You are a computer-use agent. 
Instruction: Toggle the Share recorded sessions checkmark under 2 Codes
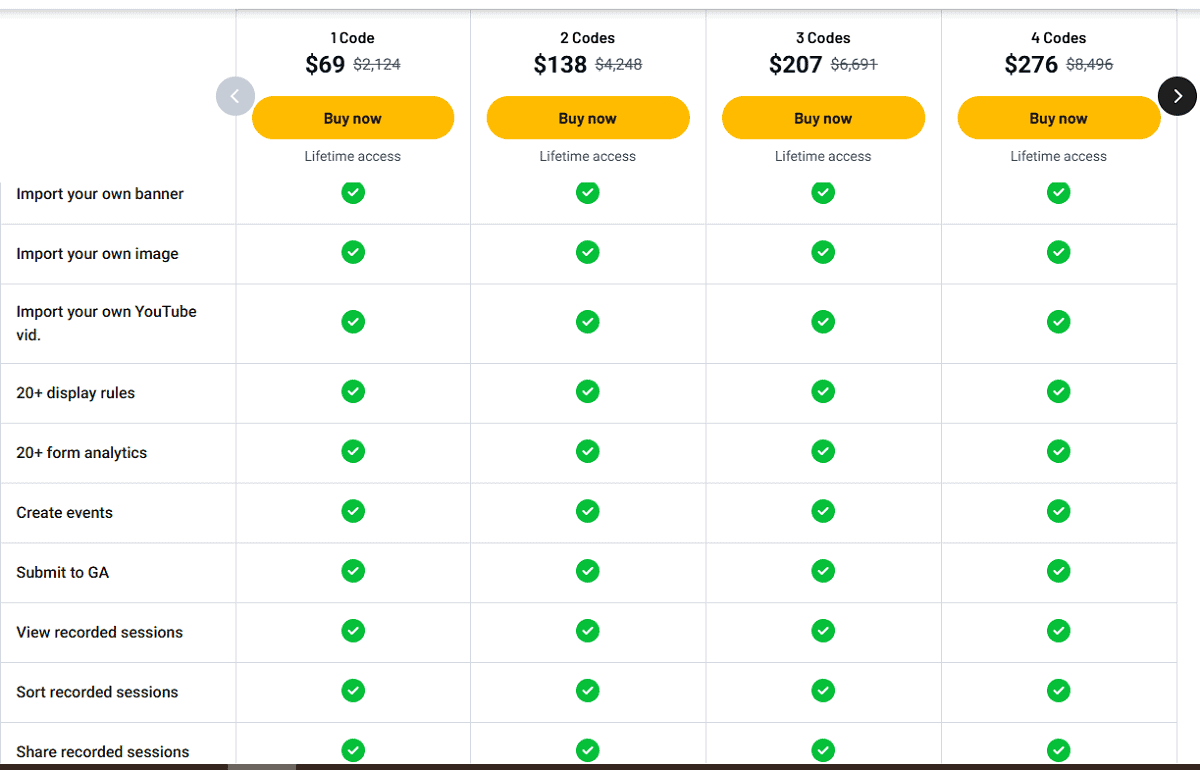pyautogui.click(x=588, y=750)
